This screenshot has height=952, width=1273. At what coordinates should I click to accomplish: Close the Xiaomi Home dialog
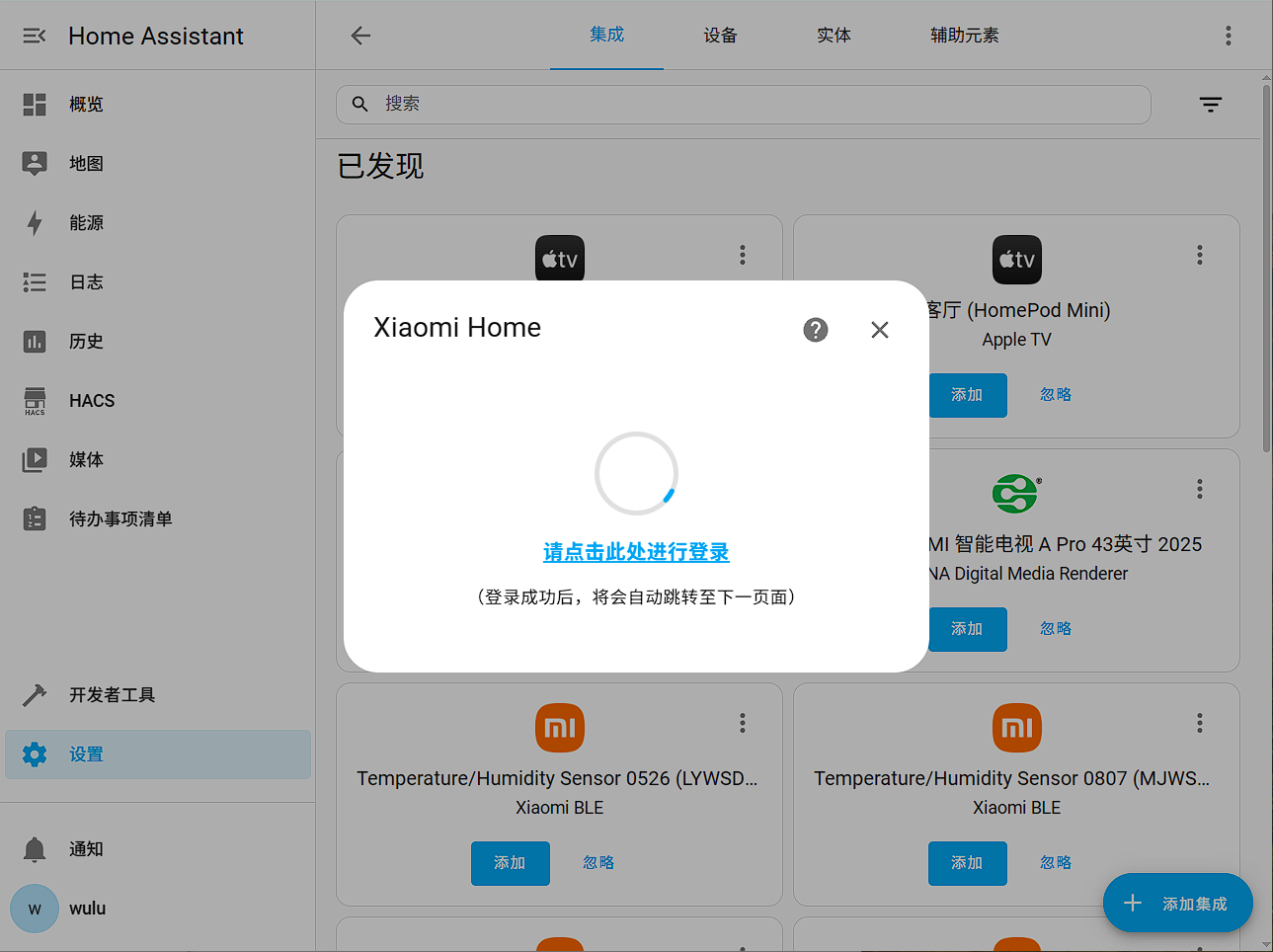click(x=880, y=330)
